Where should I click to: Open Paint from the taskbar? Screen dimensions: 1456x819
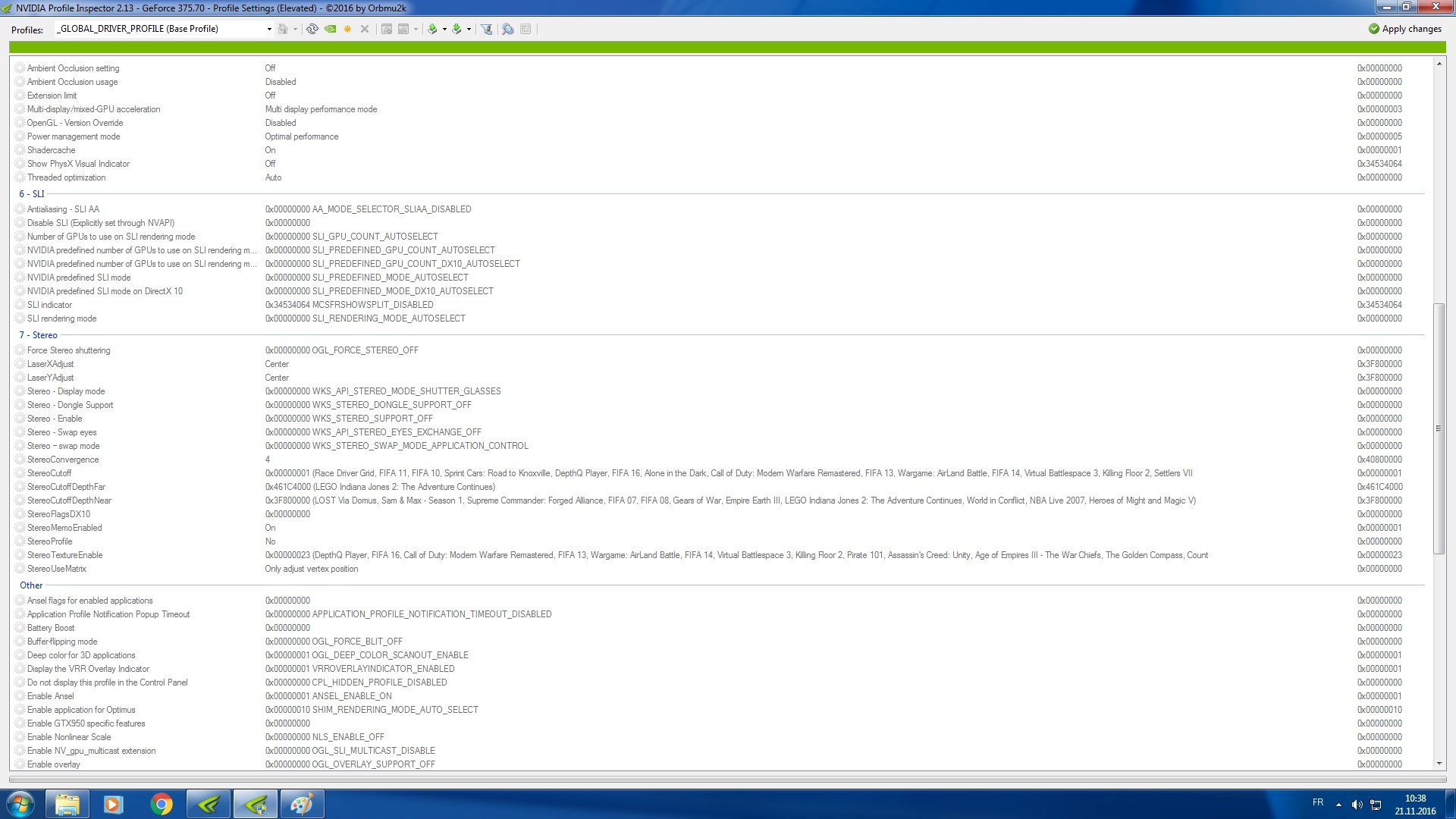(302, 804)
